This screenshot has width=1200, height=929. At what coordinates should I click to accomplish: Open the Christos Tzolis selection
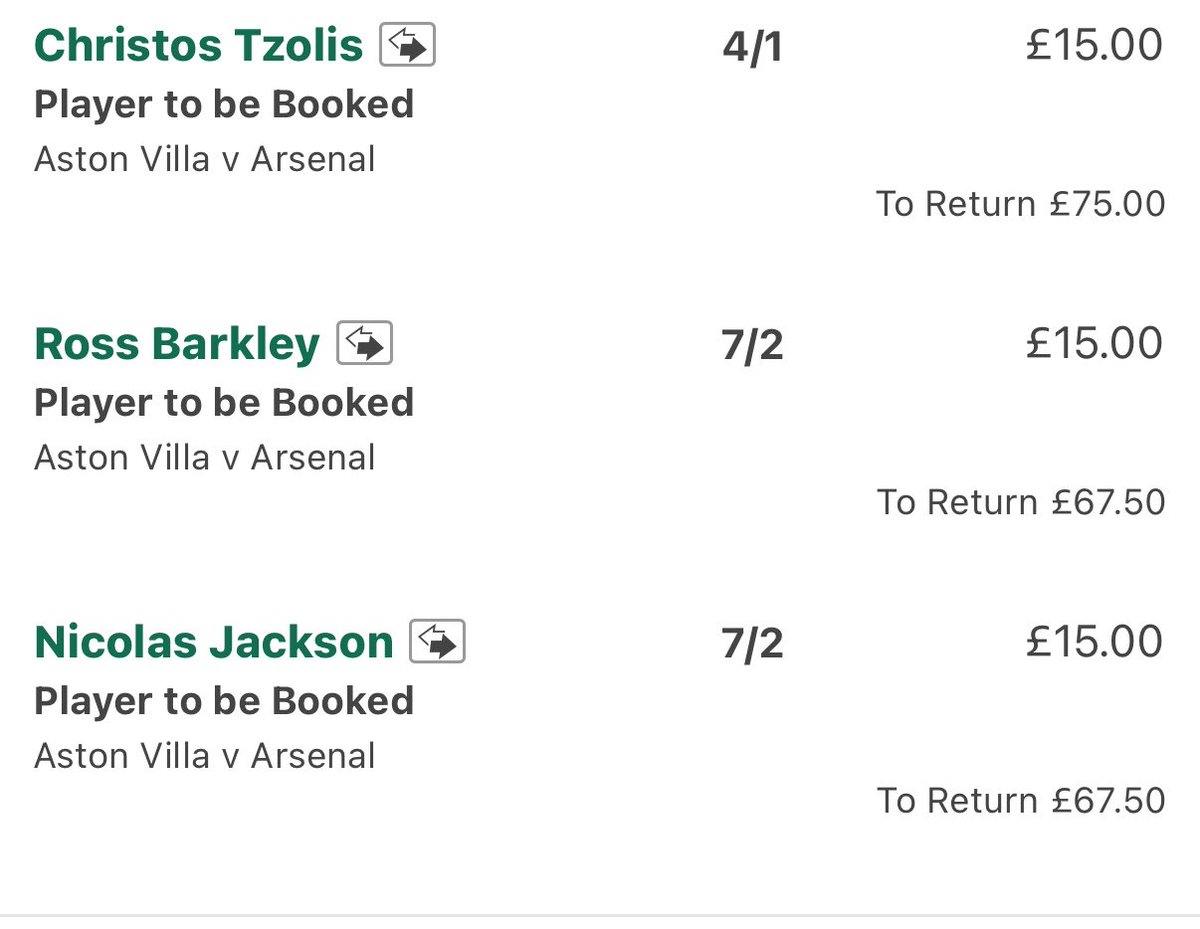tap(198, 46)
